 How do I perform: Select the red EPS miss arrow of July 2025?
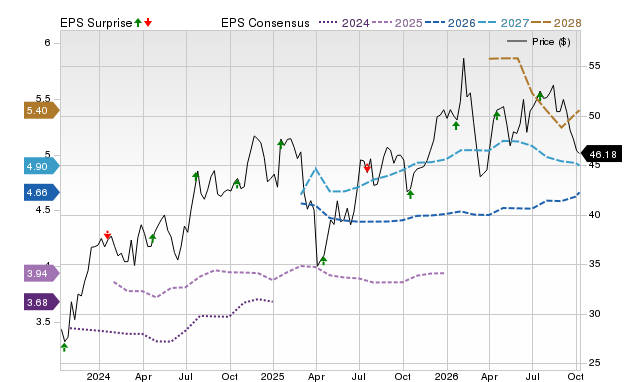pos(367,168)
